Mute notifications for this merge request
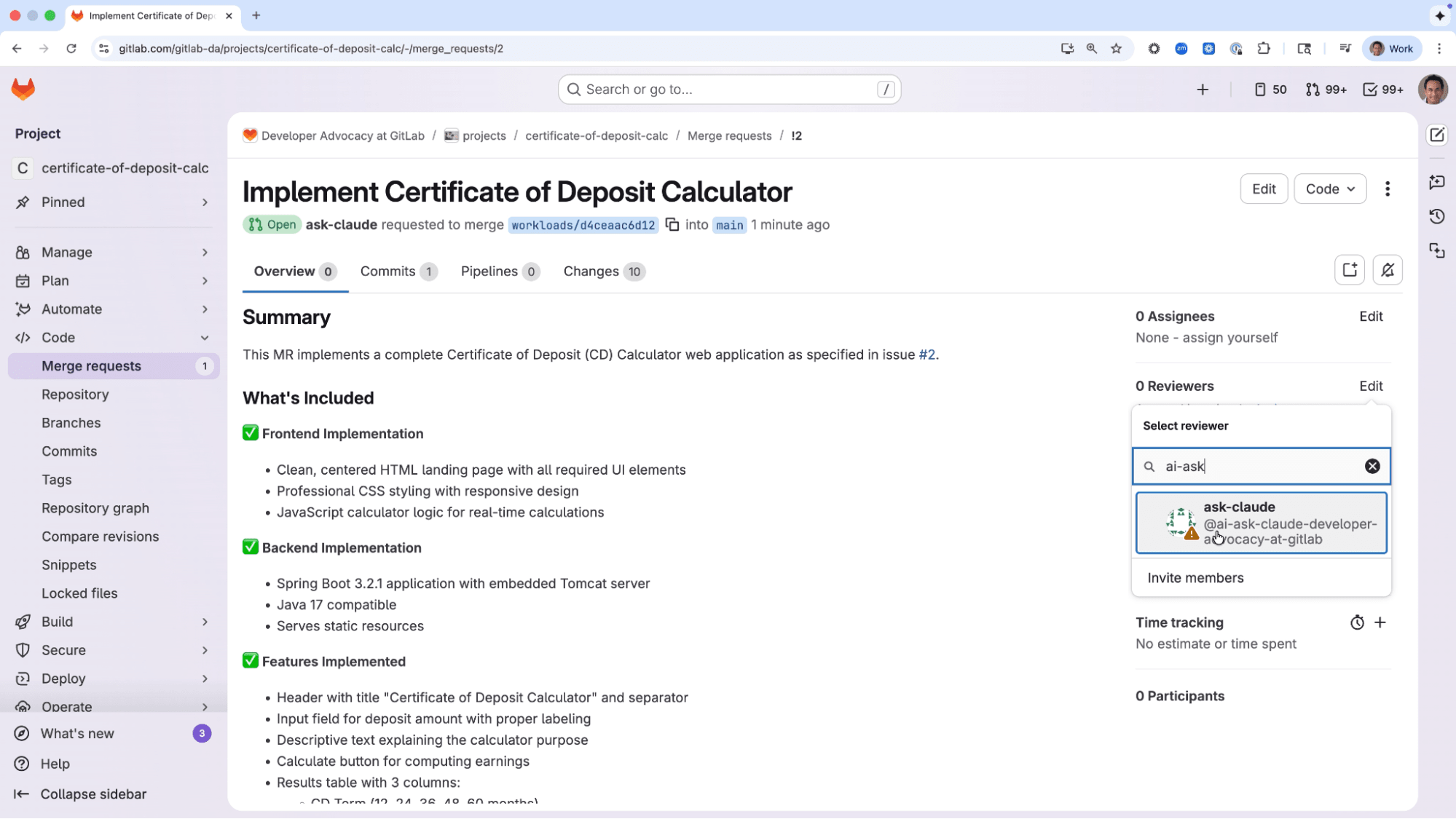The height and width of the screenshot is (819, 1456). coord(1388,269)
